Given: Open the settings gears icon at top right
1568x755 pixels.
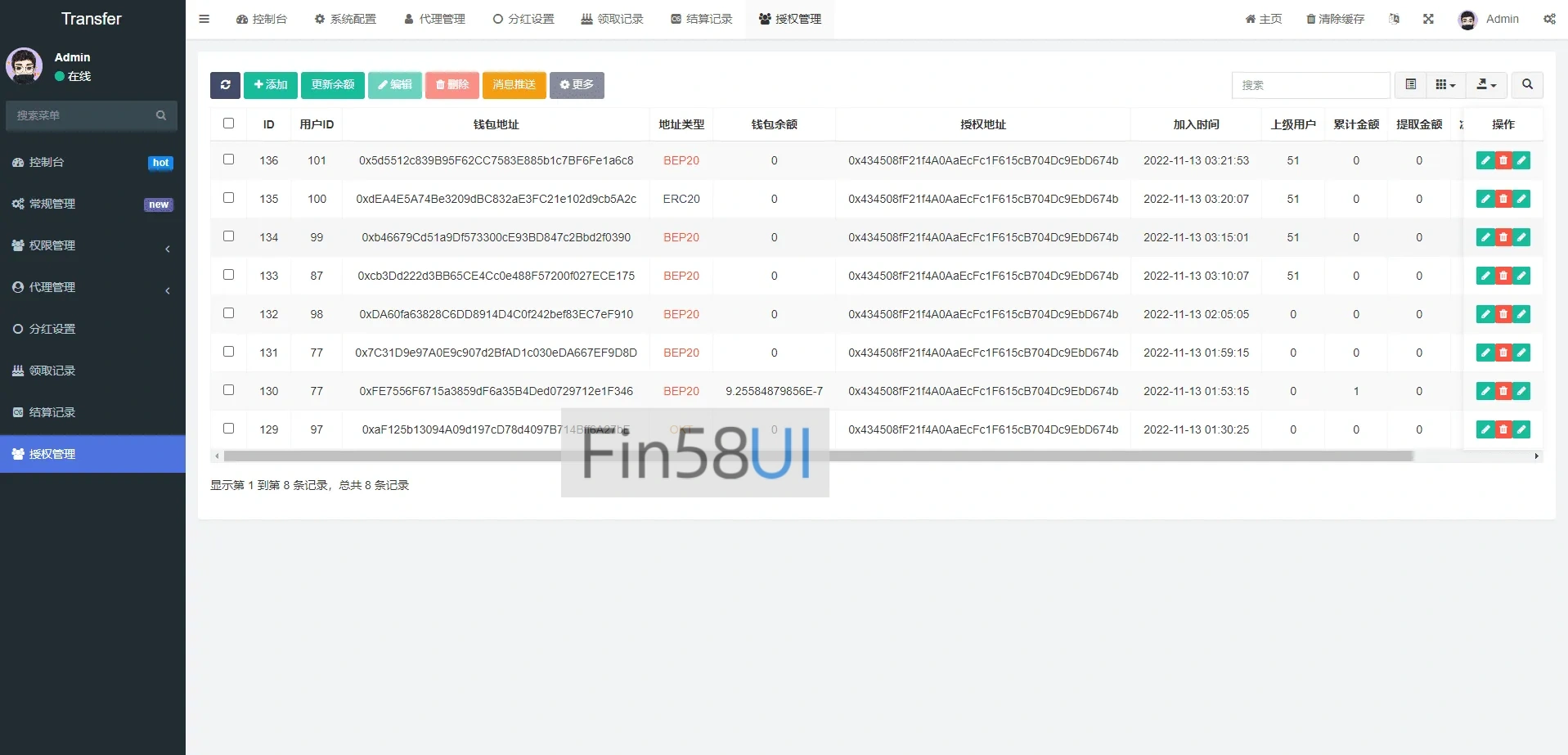Looking at the screenshot, I should 1549,19.
